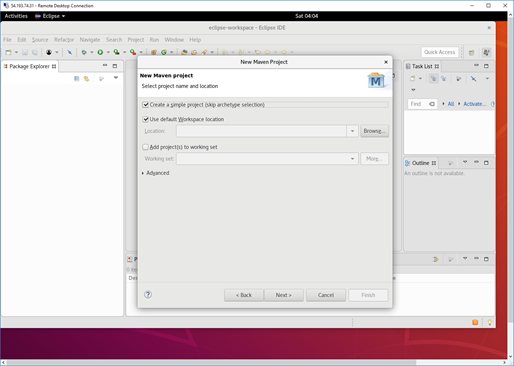This screenshot has width=514, height=366.
Task: Open the Refactor menu
Action: pyautogui.click(x=64, y=40)
